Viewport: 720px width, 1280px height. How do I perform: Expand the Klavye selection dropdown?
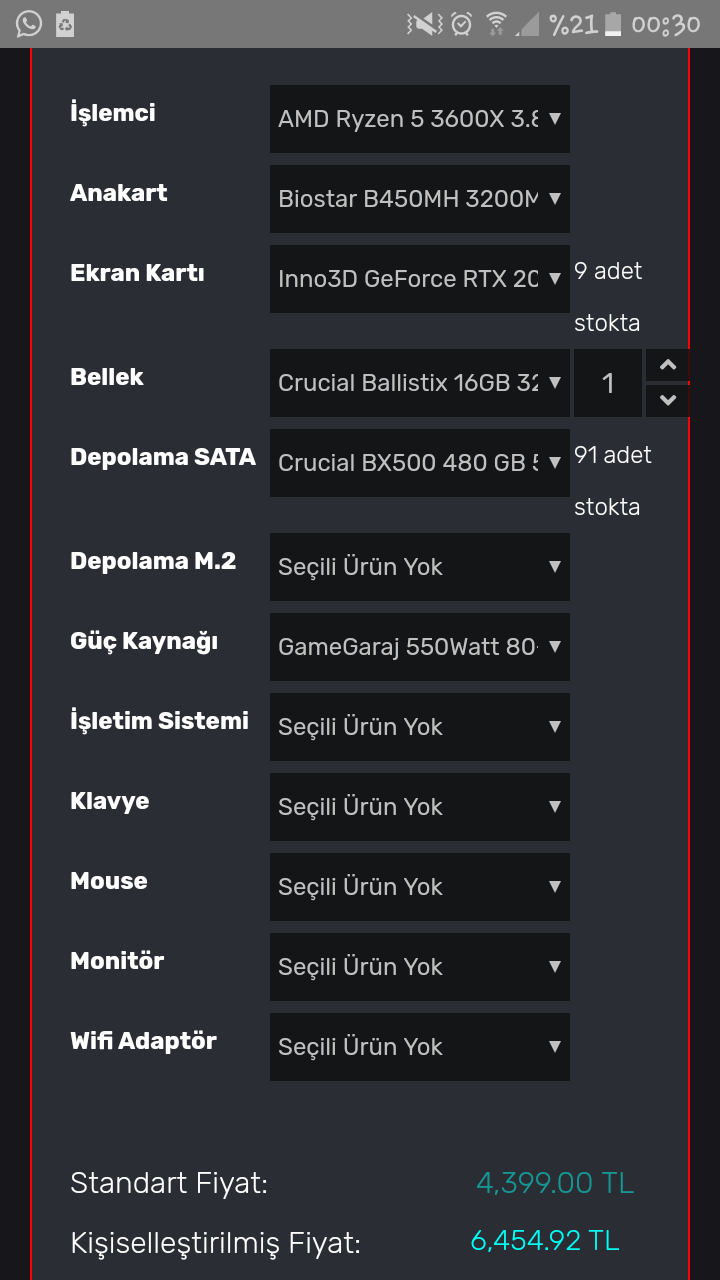tap(419, 807)
